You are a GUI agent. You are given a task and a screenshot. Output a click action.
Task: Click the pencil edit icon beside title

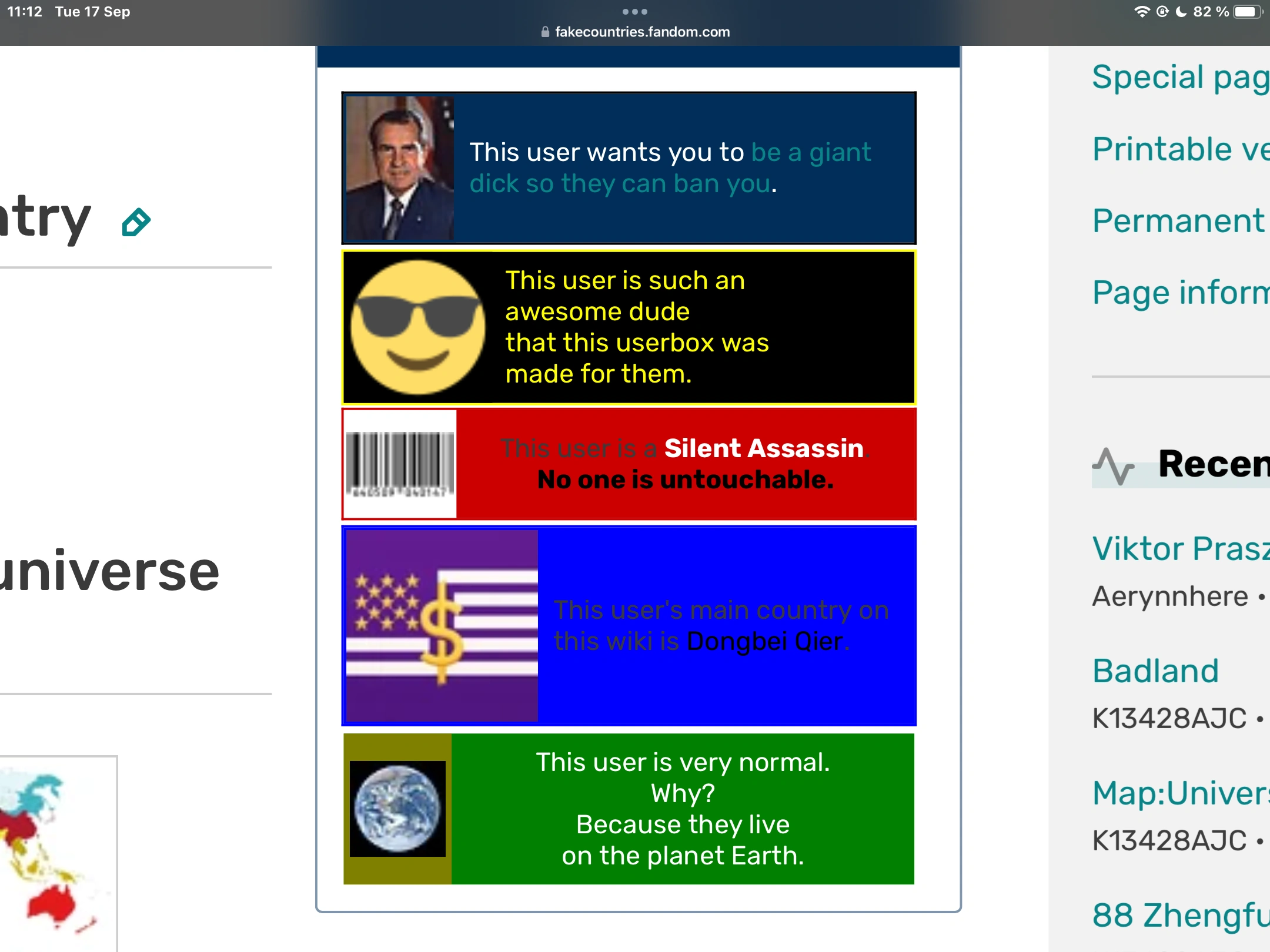click(x=136, y=222)
